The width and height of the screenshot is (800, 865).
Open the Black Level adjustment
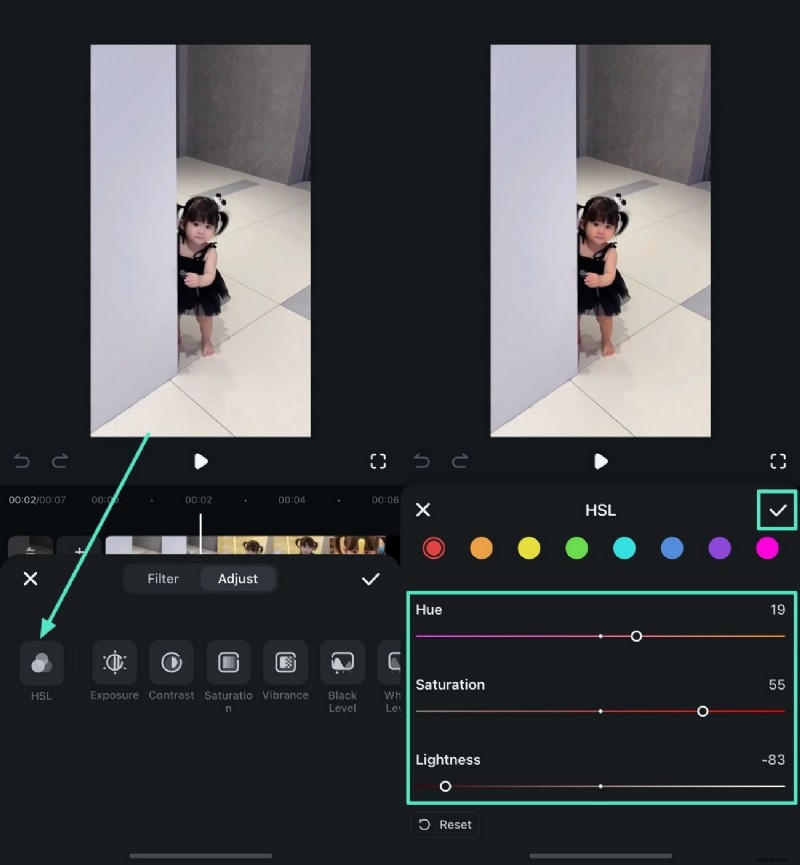coord(342,662)
